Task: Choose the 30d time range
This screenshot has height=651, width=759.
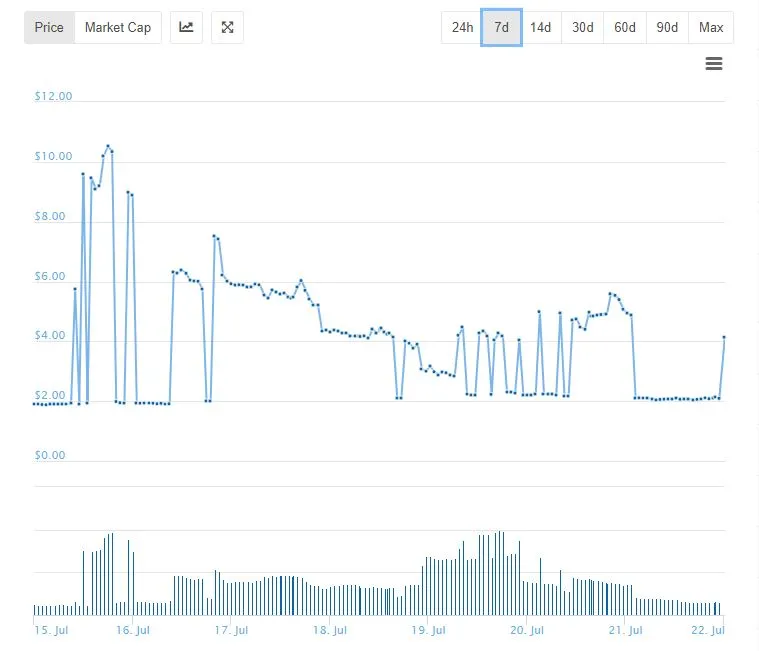Action: [x=583, y=28]
